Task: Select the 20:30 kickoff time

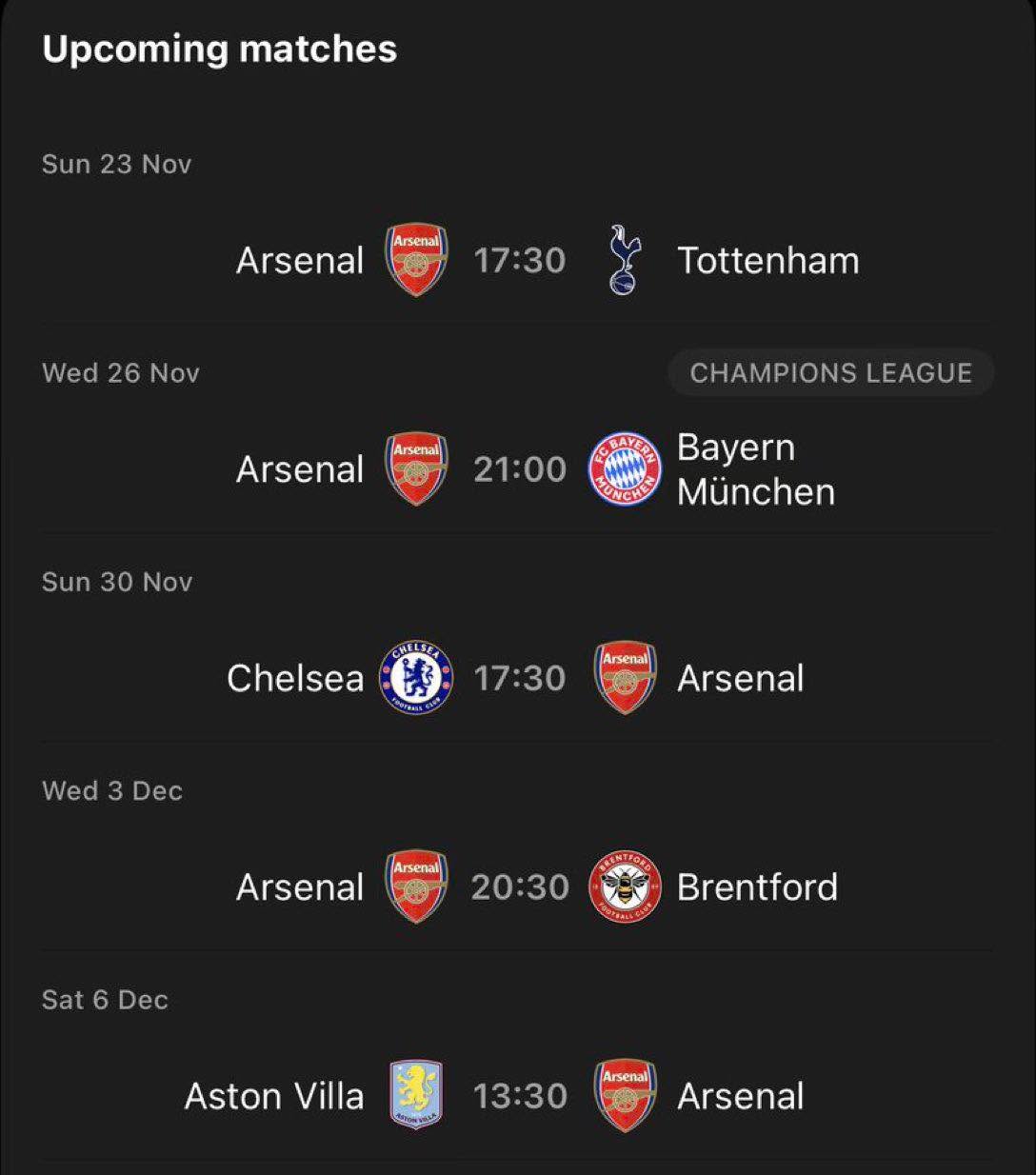Action: coord(520,886)
